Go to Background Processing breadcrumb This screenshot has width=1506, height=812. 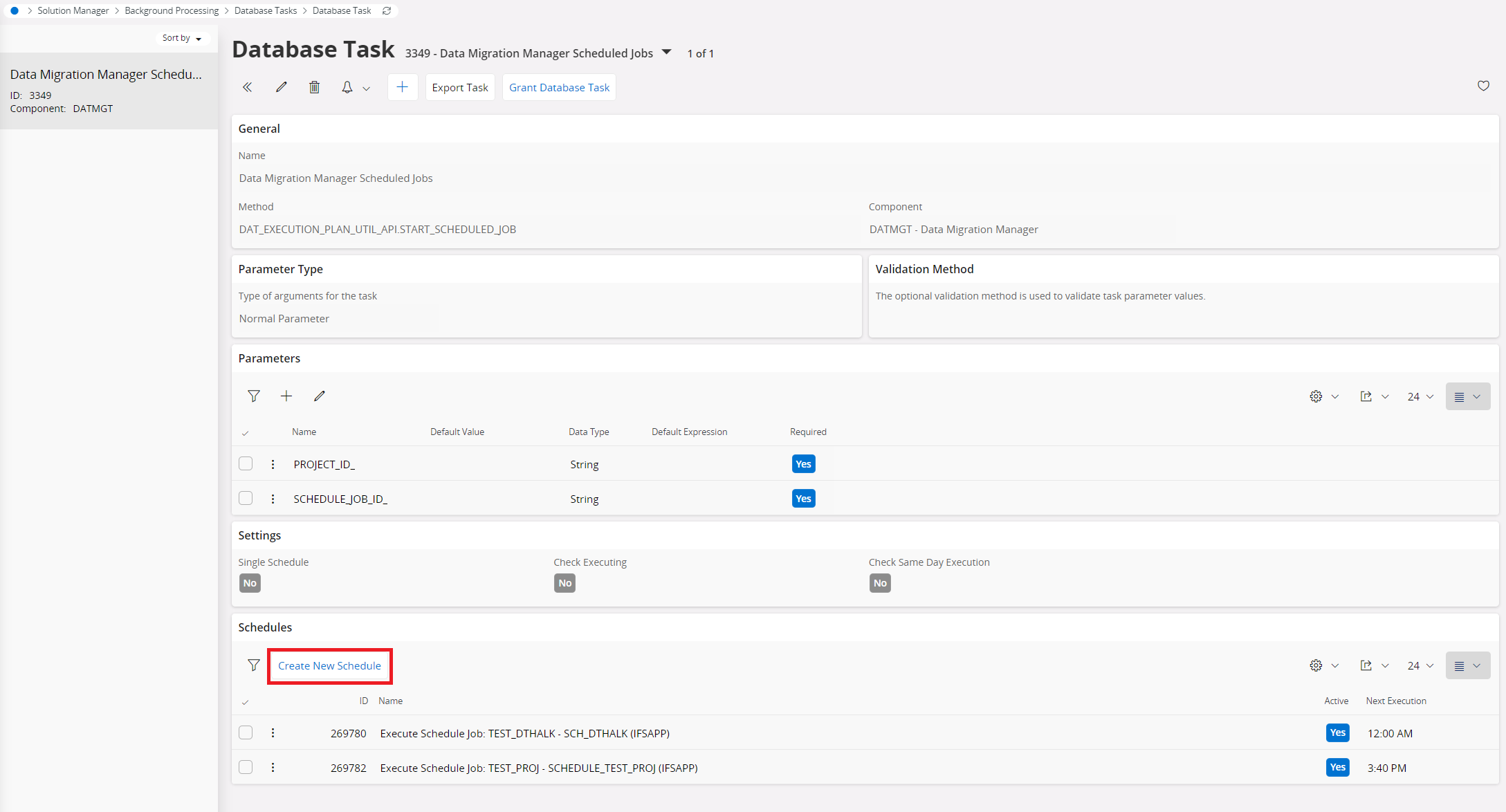[x=172, y=10]
